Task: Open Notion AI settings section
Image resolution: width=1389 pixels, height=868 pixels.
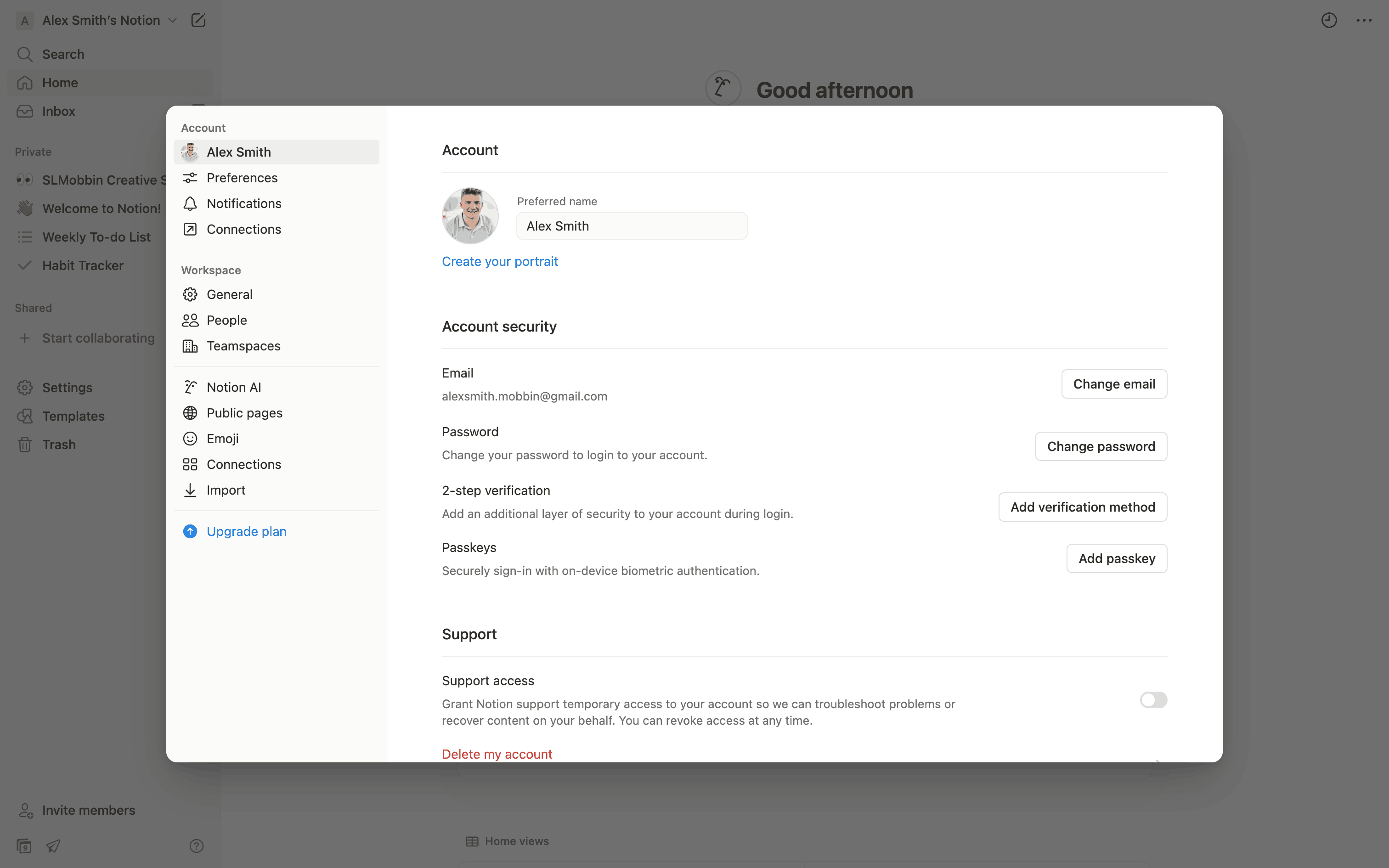Action: [234, 387]
